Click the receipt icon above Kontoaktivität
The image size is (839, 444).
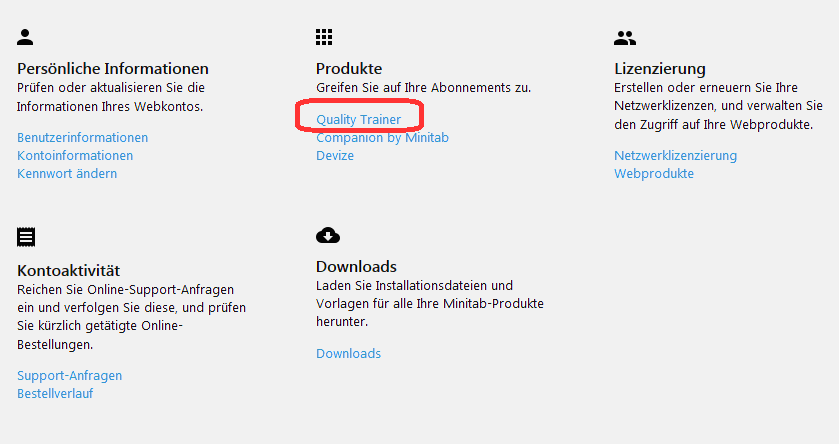click(x=26, y=237)
